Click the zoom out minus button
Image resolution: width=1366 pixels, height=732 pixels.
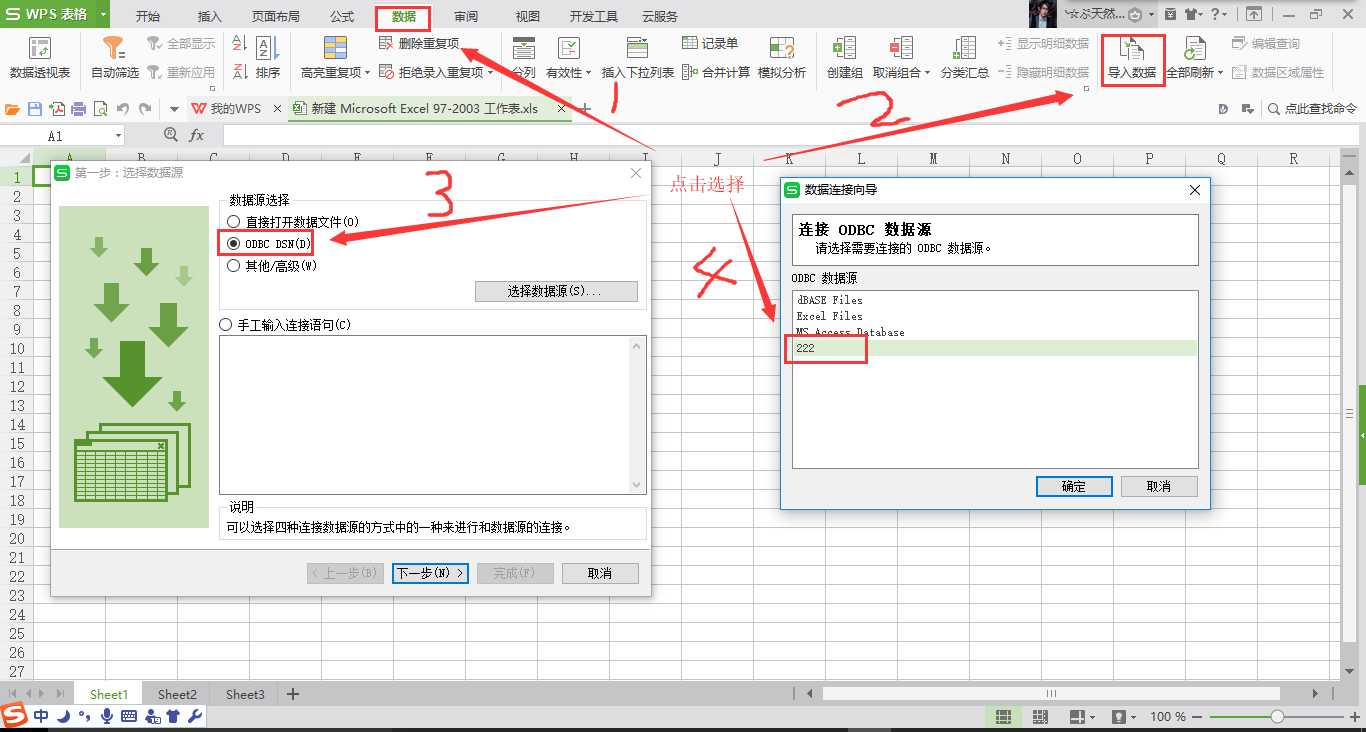point(1199,717)
